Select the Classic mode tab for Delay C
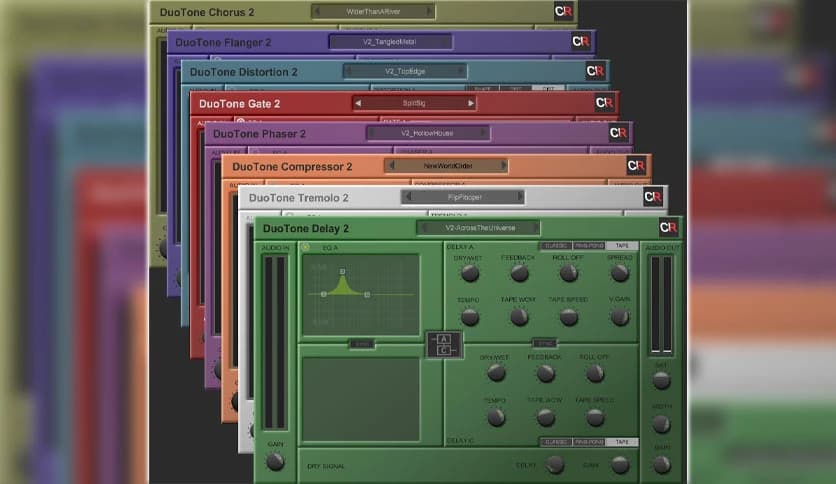This screenshot has height=484, width=836. [556, 442]
